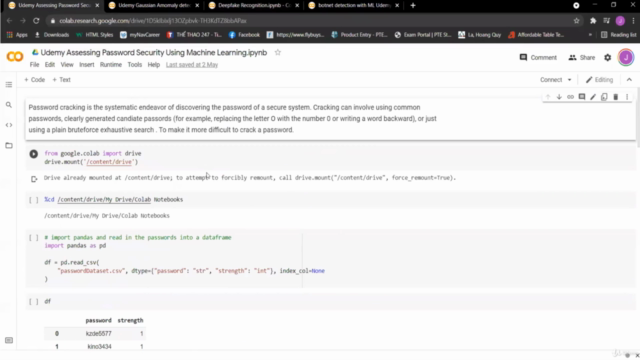Clear output icon beside drive mounted message
This screenshot has width=640, height=360.
34,178
